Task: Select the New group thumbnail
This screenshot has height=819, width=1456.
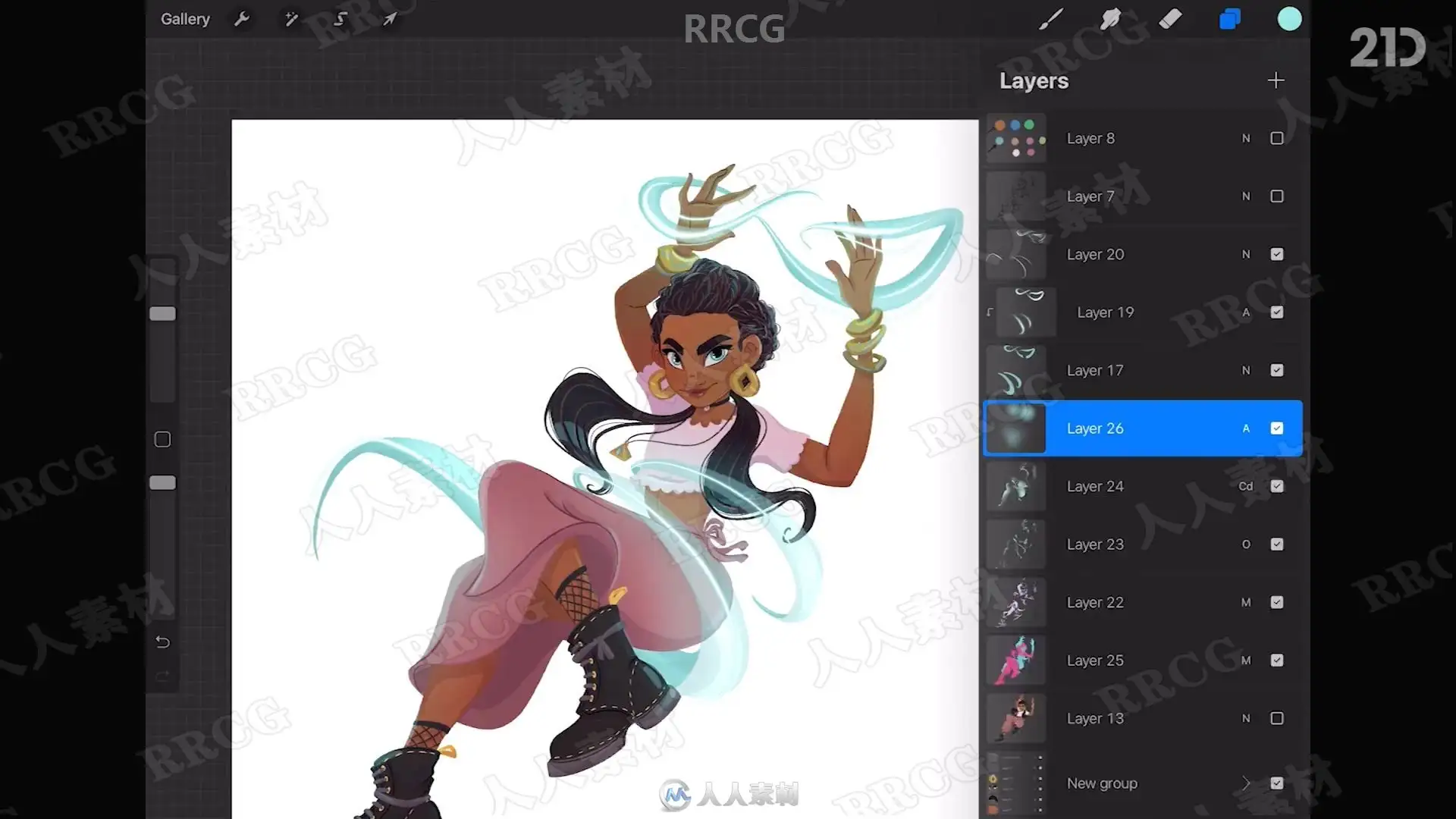Action: coord(1016,784)
